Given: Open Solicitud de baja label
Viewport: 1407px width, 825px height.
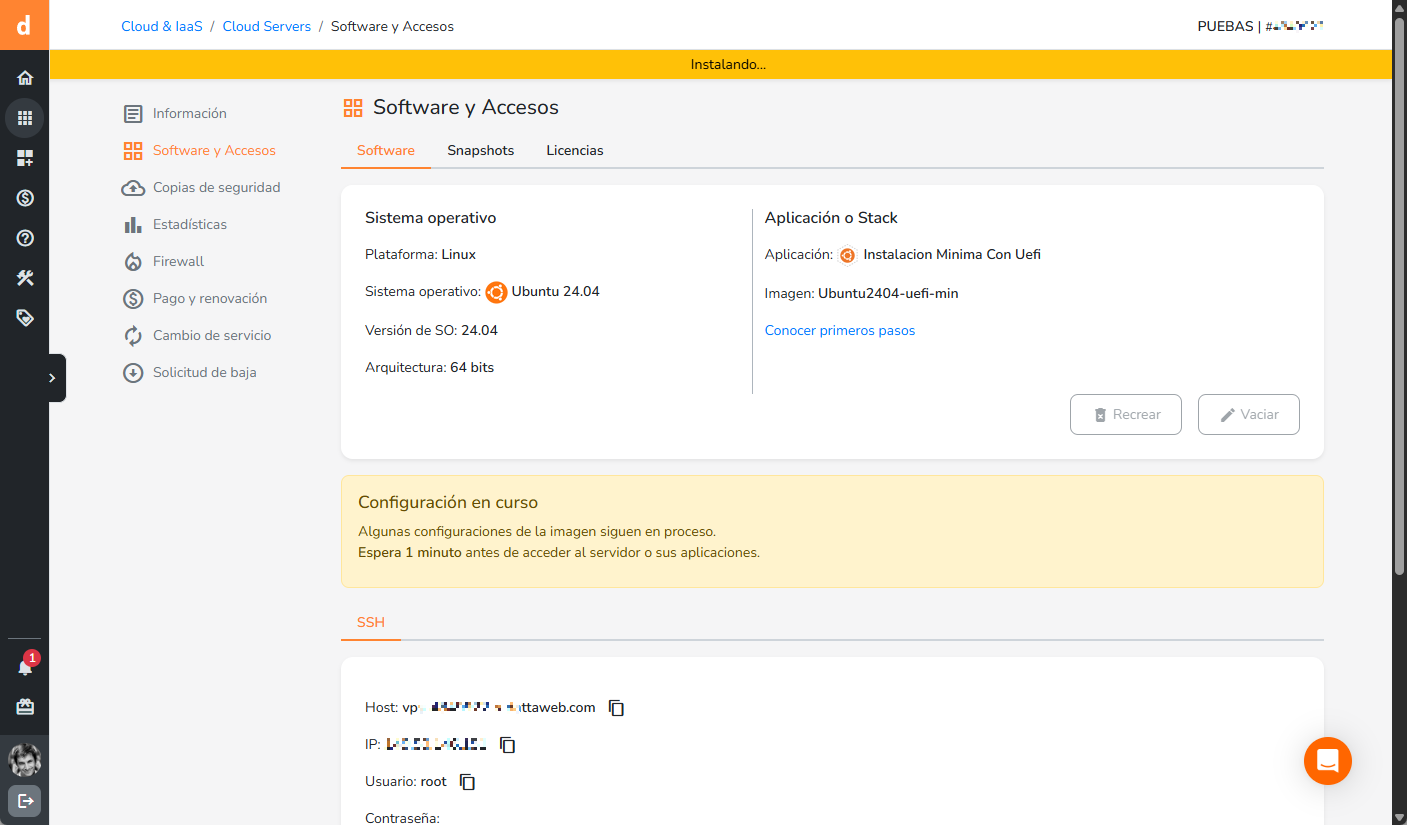Looking at the screenshot, I should click(205, 373).
